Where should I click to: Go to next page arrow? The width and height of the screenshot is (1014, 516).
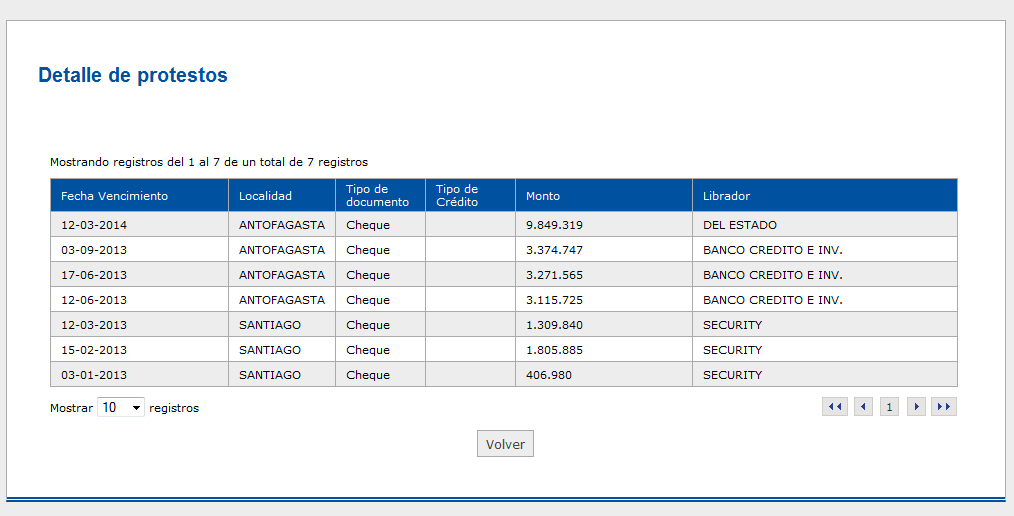[x=916, y=407]
